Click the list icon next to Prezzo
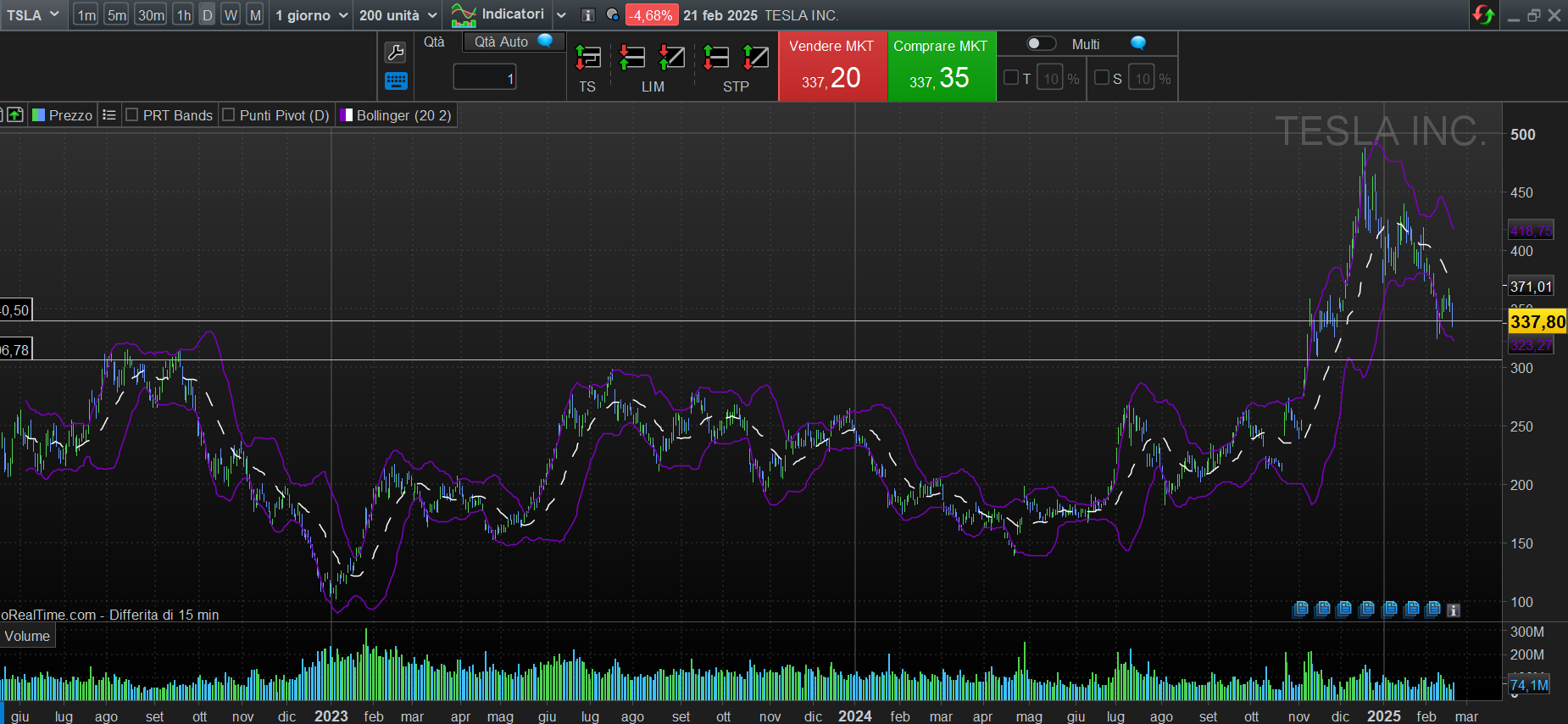 109,115
